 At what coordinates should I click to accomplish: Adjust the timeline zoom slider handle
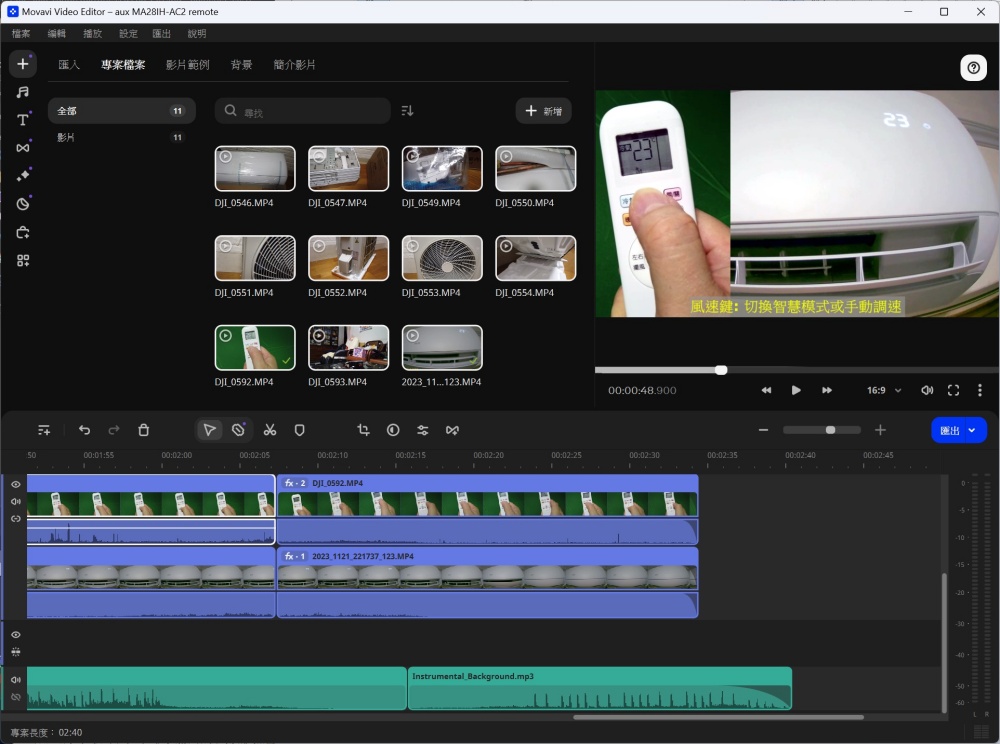click(x=830, y=430)
